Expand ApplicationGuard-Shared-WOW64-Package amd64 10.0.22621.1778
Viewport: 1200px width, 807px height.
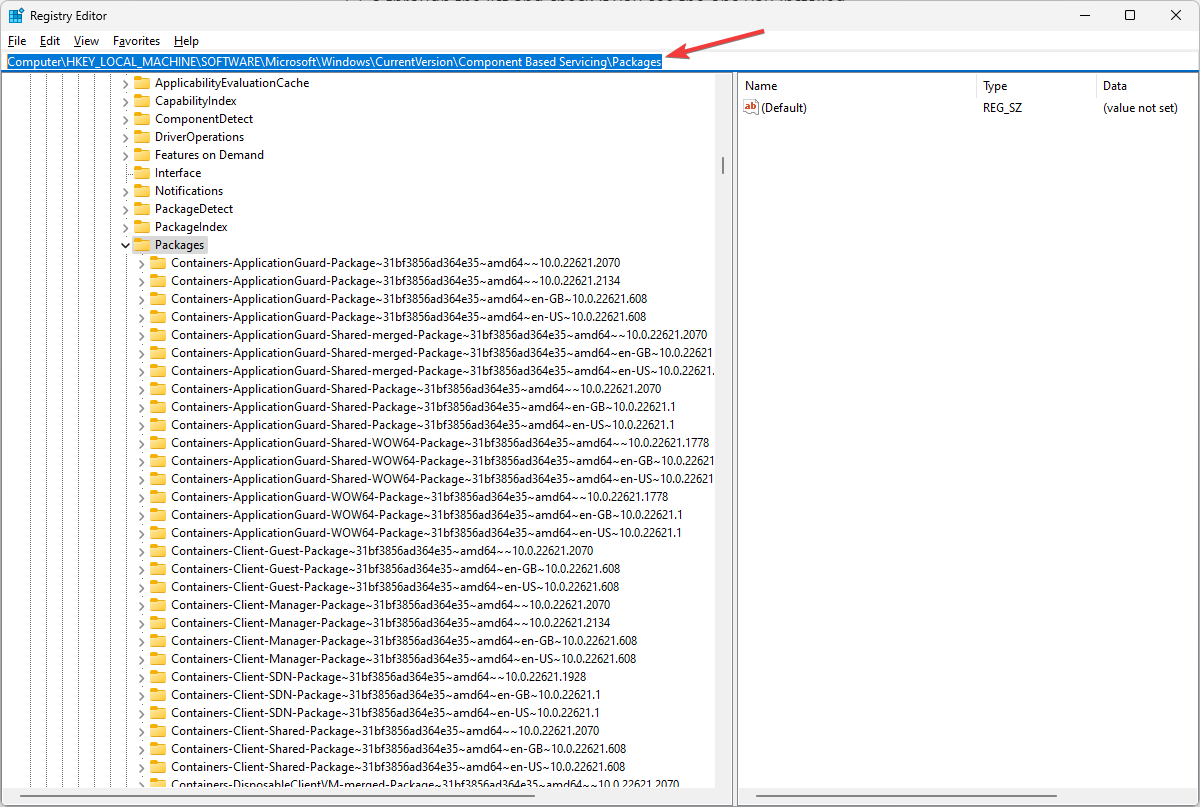pyautogui.click(x=141, y=443)
